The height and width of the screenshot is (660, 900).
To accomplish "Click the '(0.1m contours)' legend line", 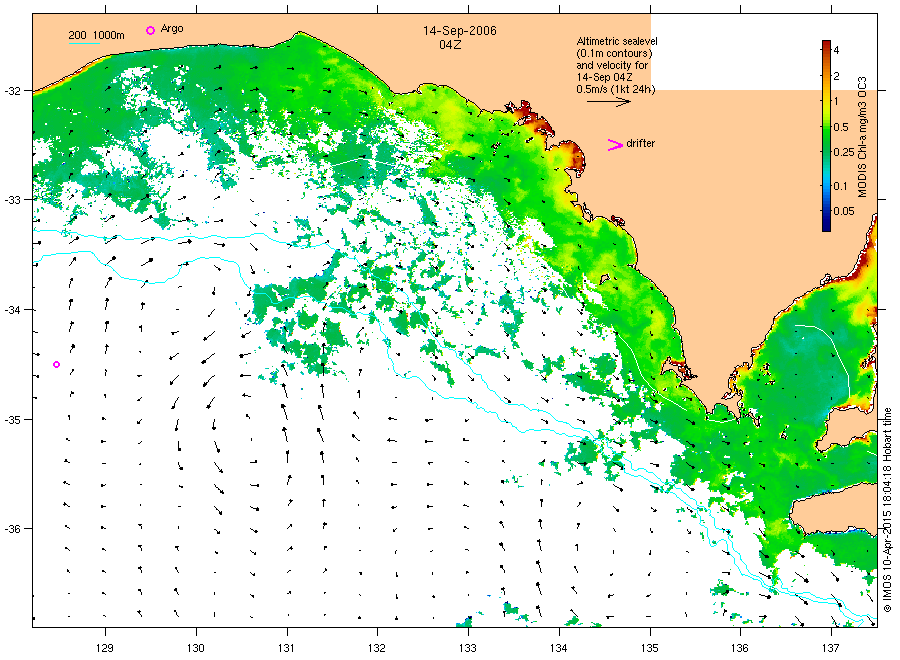I will pos(614,53).
